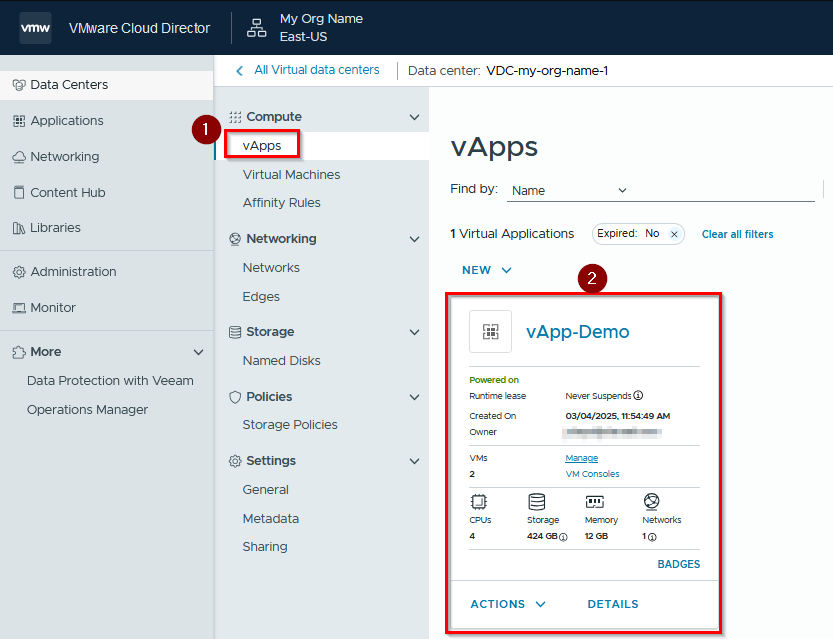Click the Applications grid icon in sidebar
The width and height of the screenshot is (833, 639).
point(19,121)
